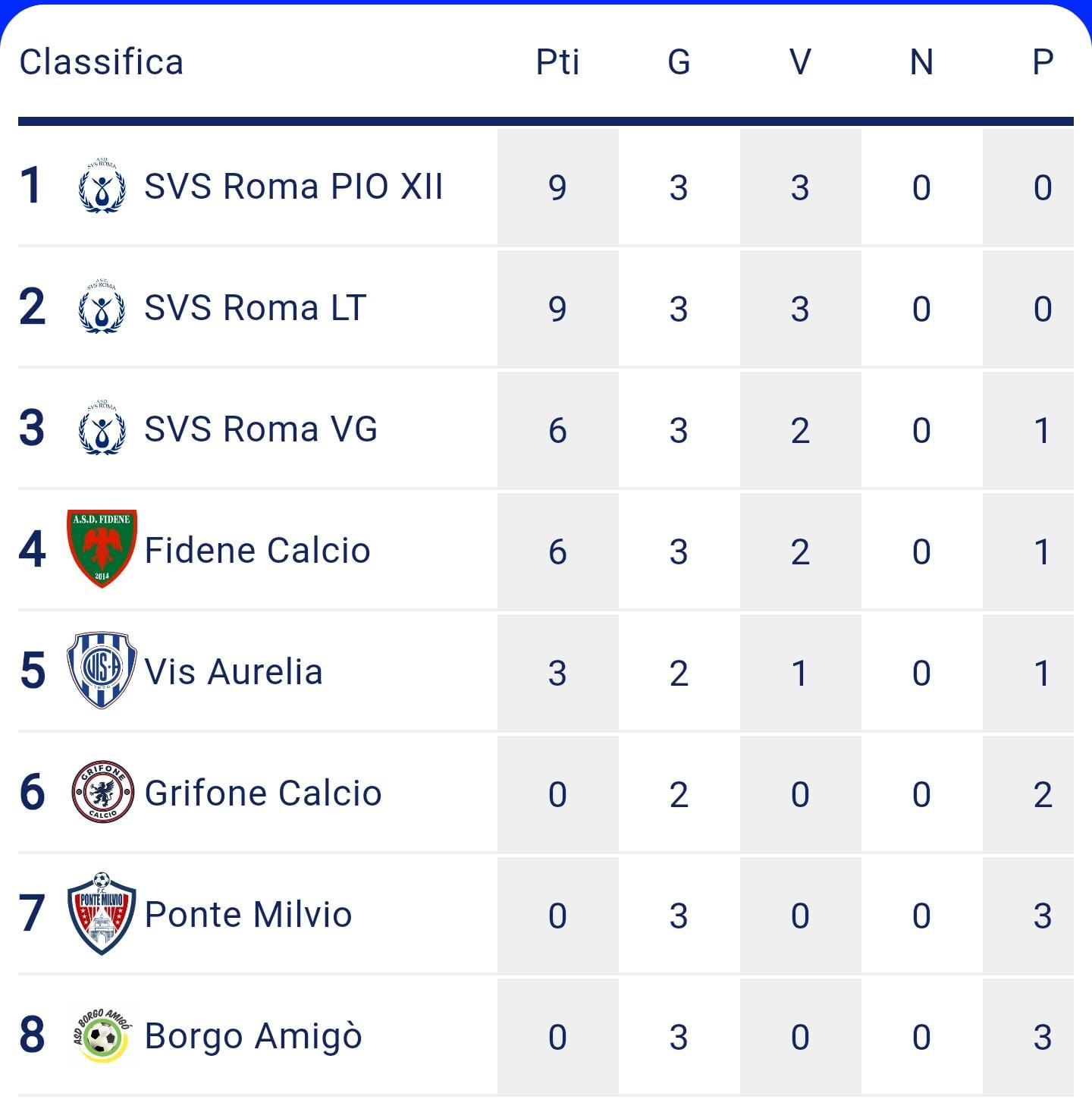
Task: Select the Vis Aurelia team name
Action: point(234,672)
